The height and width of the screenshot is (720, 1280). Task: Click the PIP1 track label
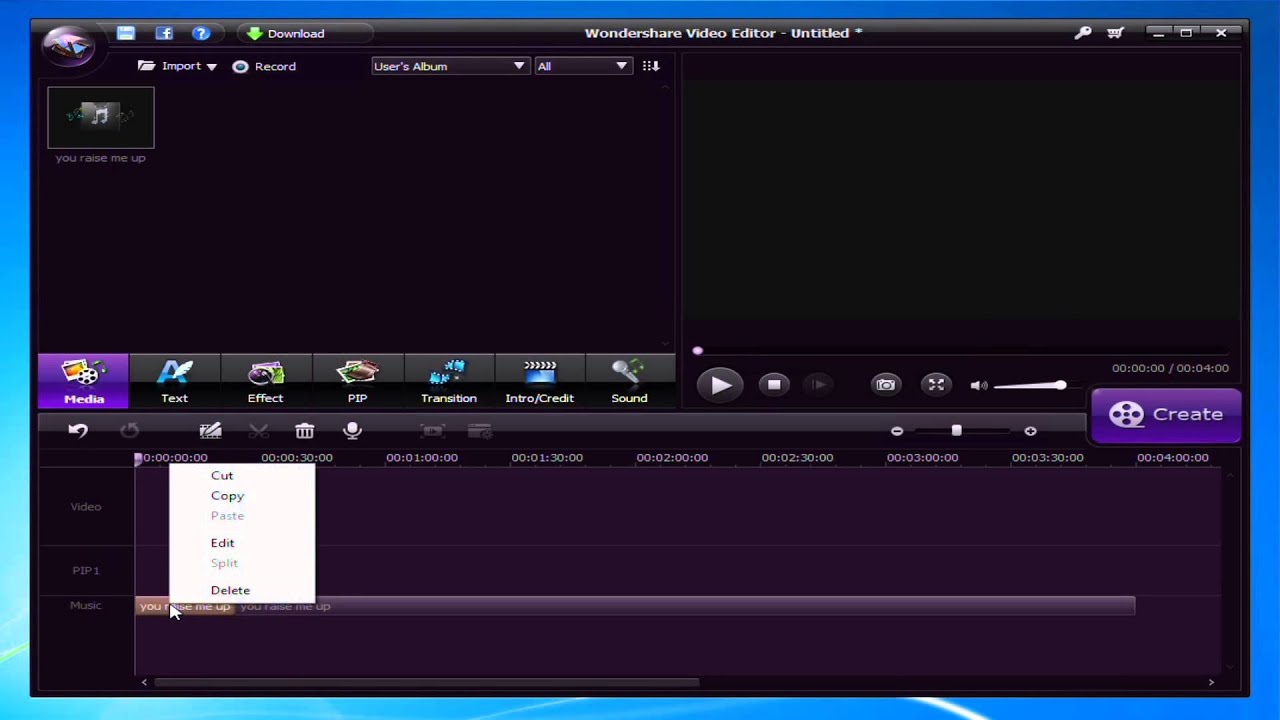pos(86,571)
